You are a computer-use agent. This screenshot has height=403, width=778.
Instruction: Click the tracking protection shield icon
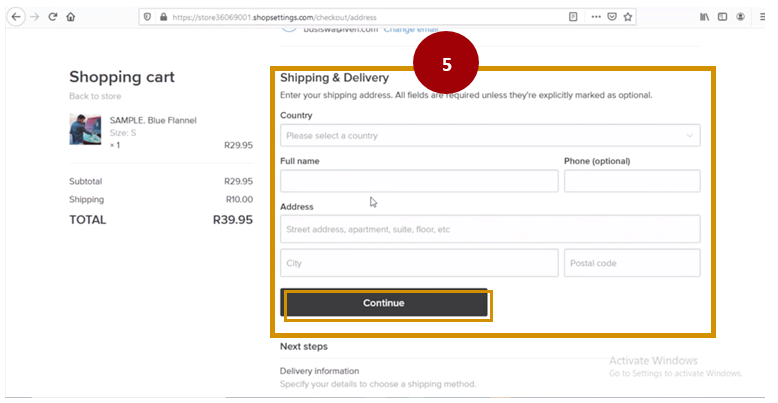147,17
